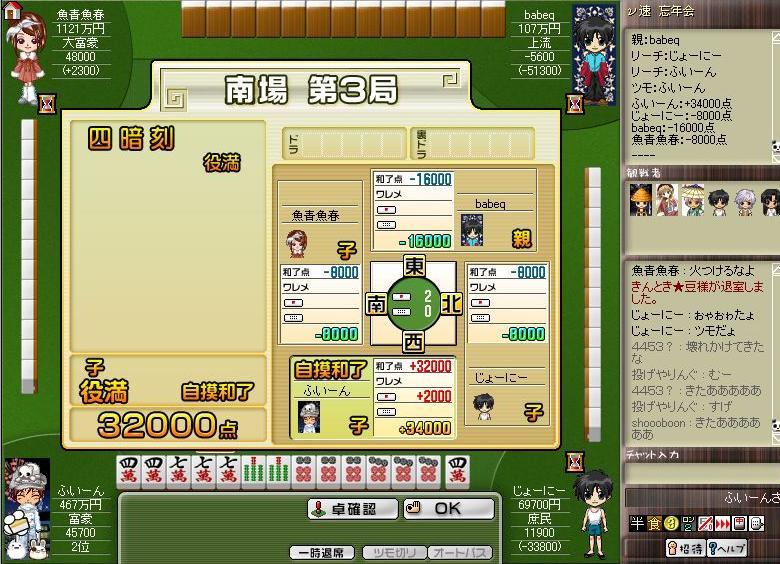Click the 半 (half-game) rule icon
The image size is (780, 564).
click(637, 523)
